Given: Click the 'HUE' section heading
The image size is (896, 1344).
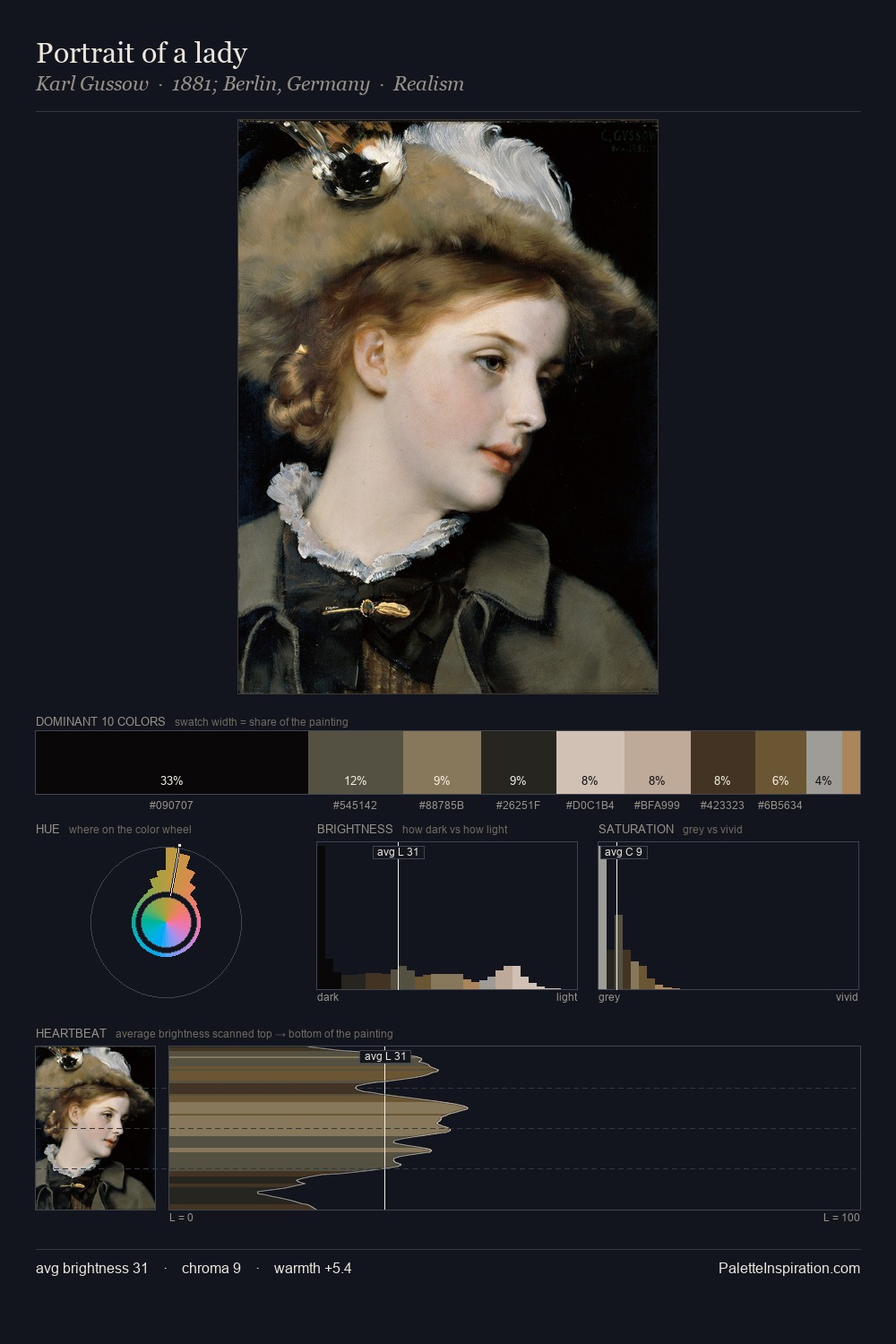Looking at the screenshot, I should pyautogui.click(x=47, y=829).
